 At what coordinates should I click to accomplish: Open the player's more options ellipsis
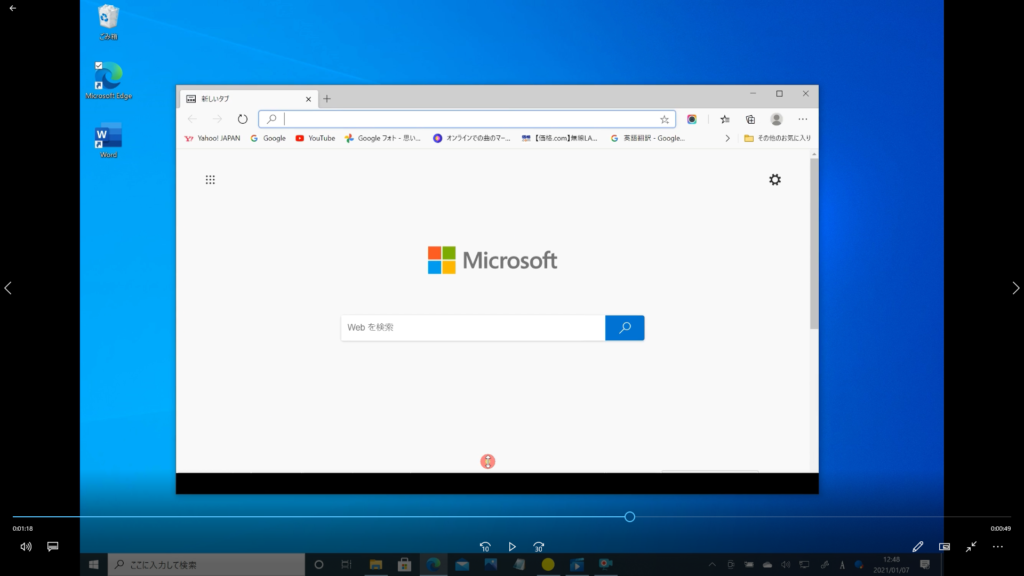click(x=997, y=547)
